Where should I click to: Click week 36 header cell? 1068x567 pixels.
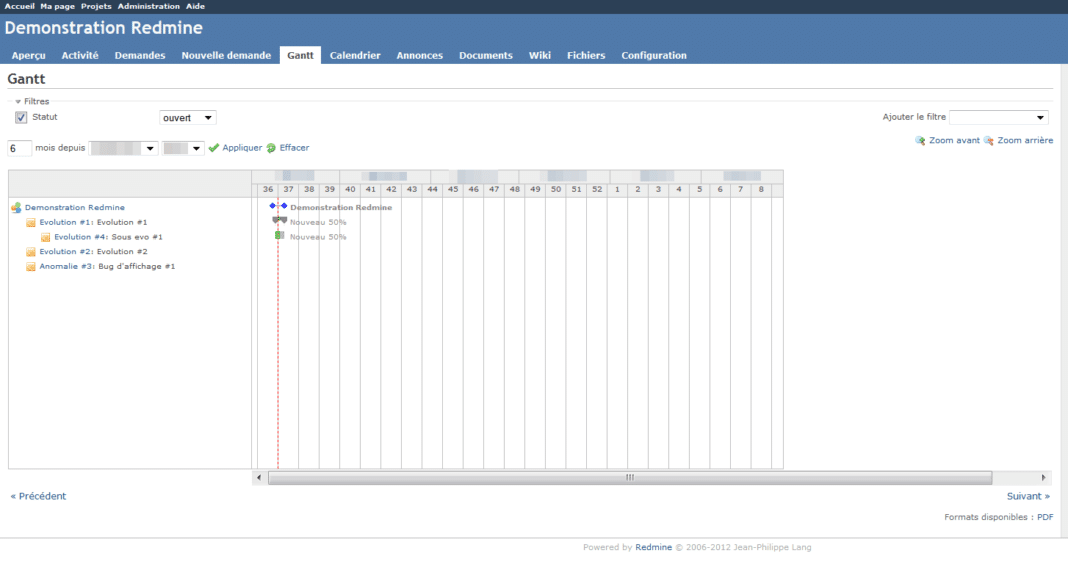coord(268,189)
